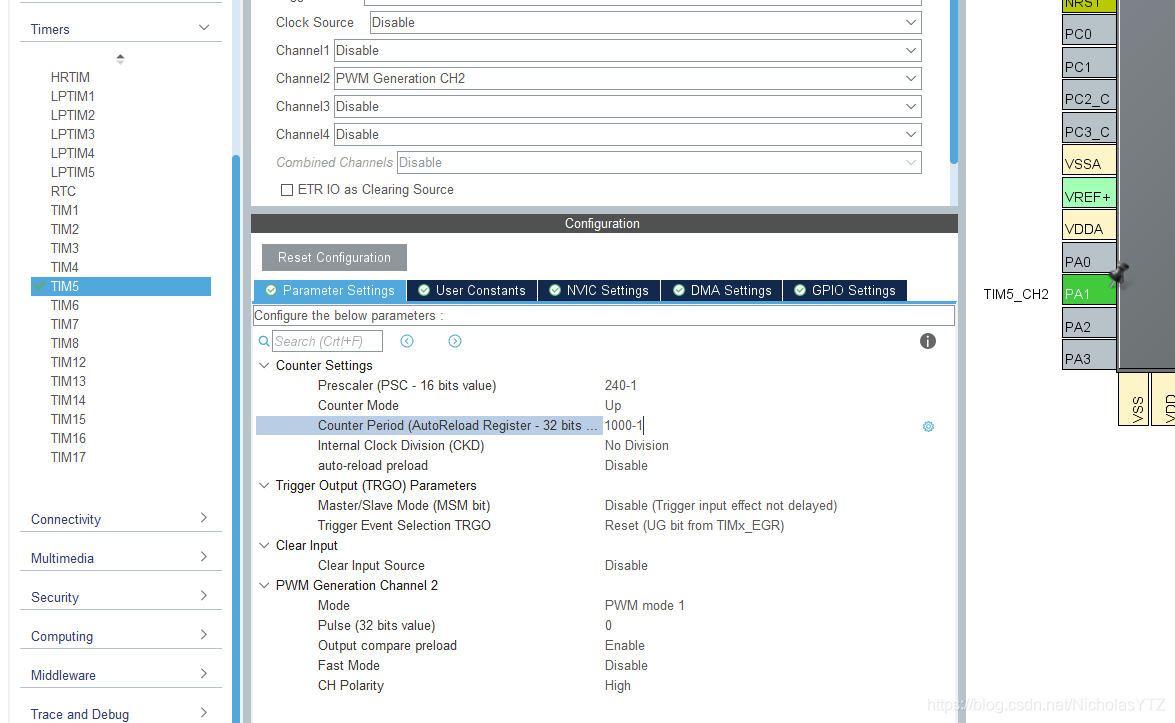Click Trigger Event Selection TRGO Reset value
The image size is (1175, 723).
coord(695,526)
